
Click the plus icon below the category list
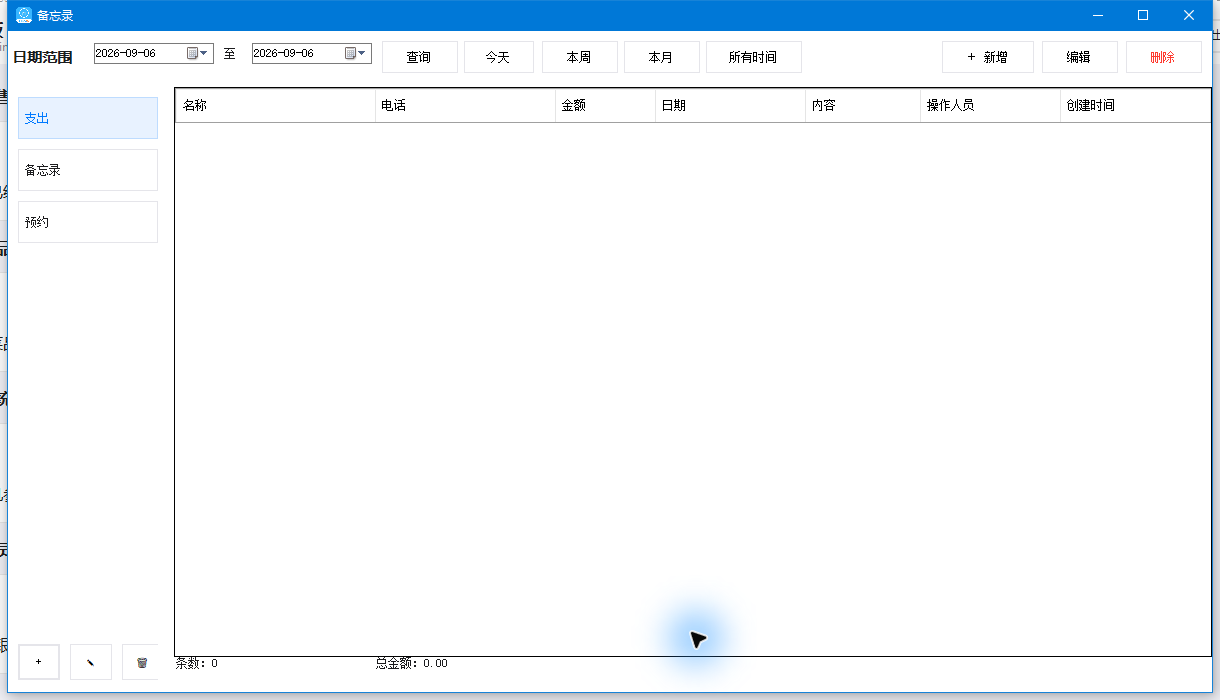[39, 662]
